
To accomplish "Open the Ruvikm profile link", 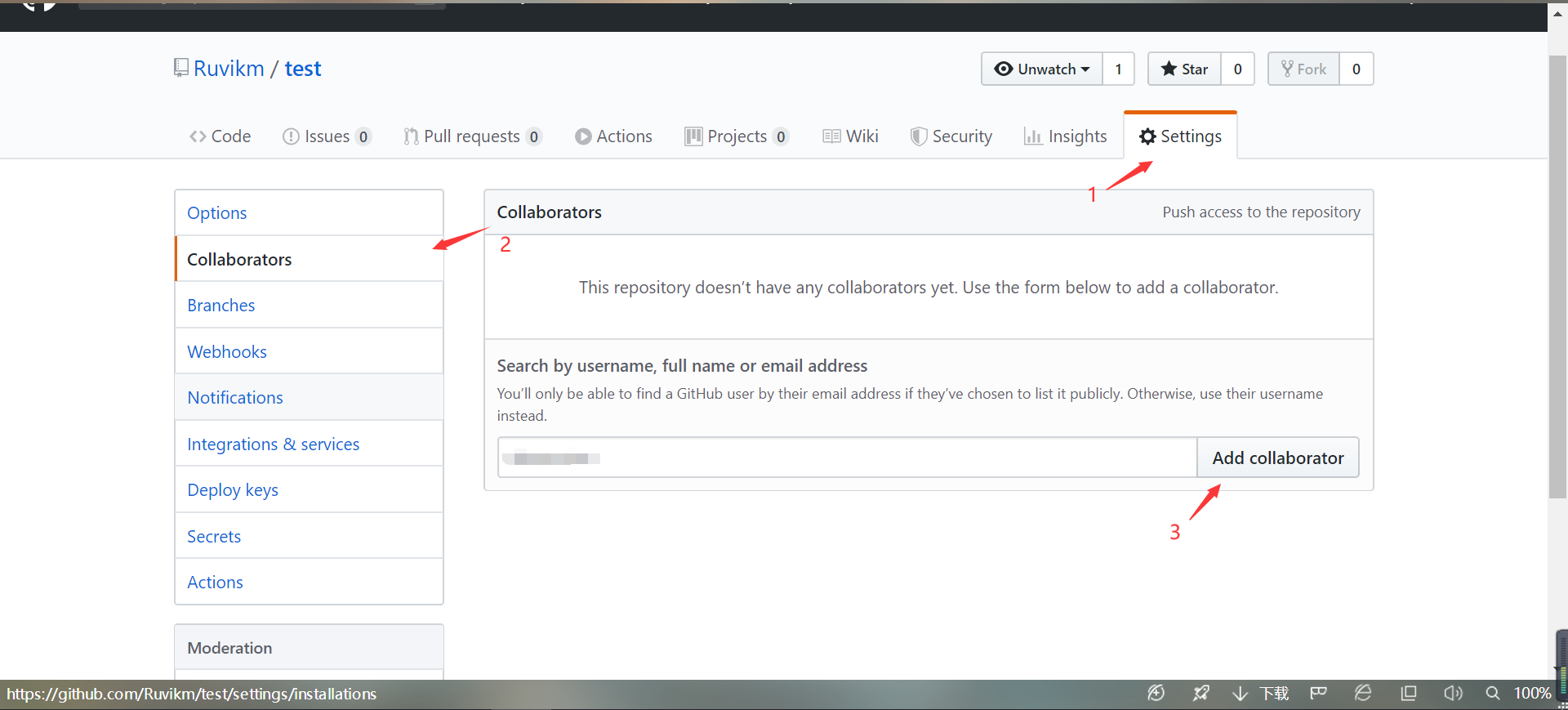I will pos(229,68).
